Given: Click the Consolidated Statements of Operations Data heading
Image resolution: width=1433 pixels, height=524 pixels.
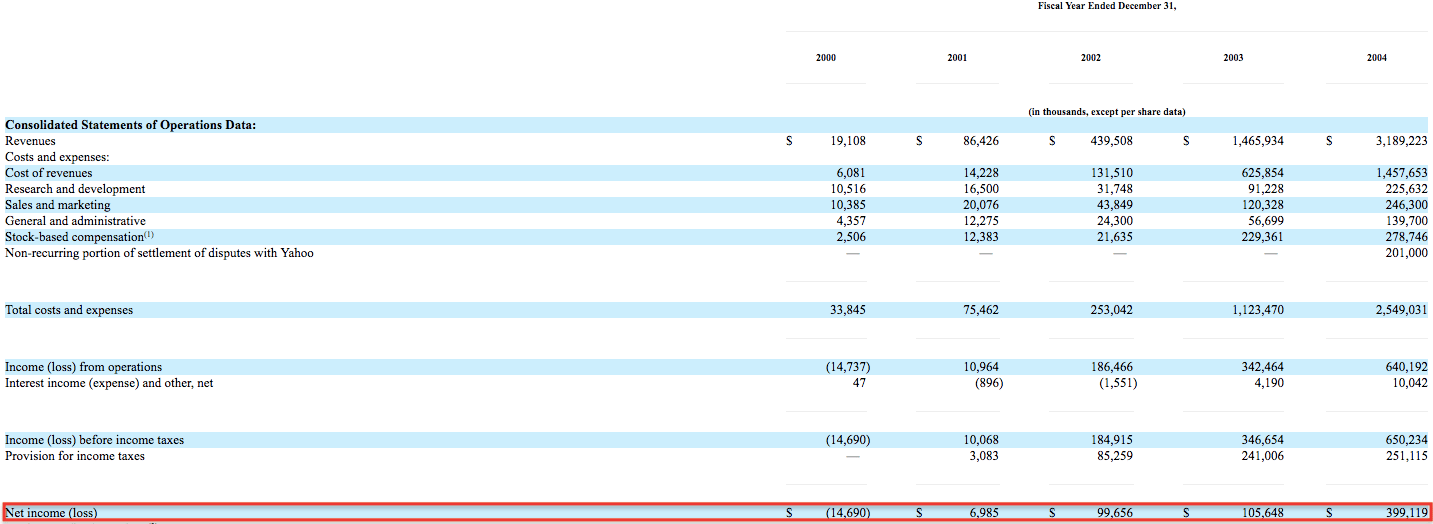Looking at the screenshot, I should (131, 125).
